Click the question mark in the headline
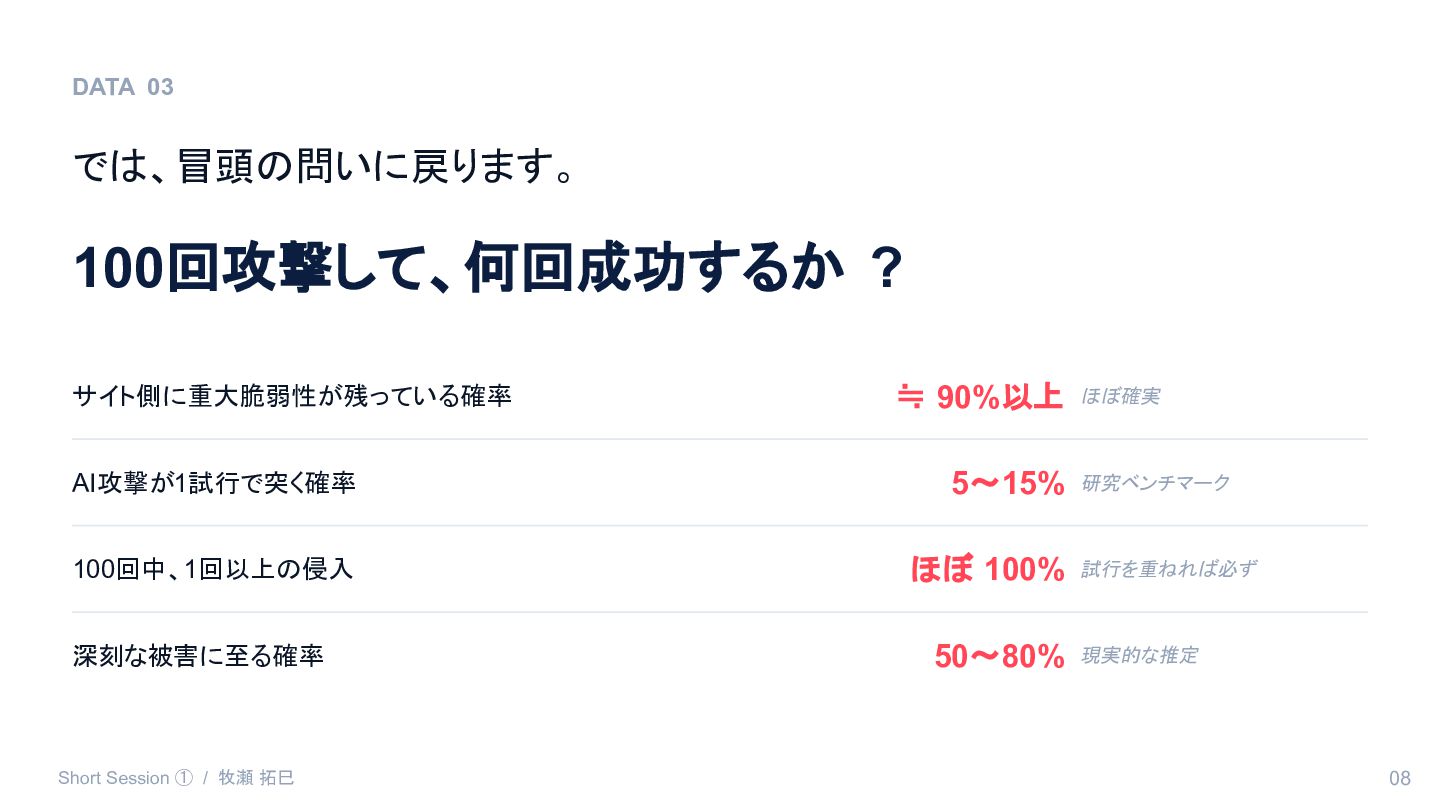 (885, 269)
